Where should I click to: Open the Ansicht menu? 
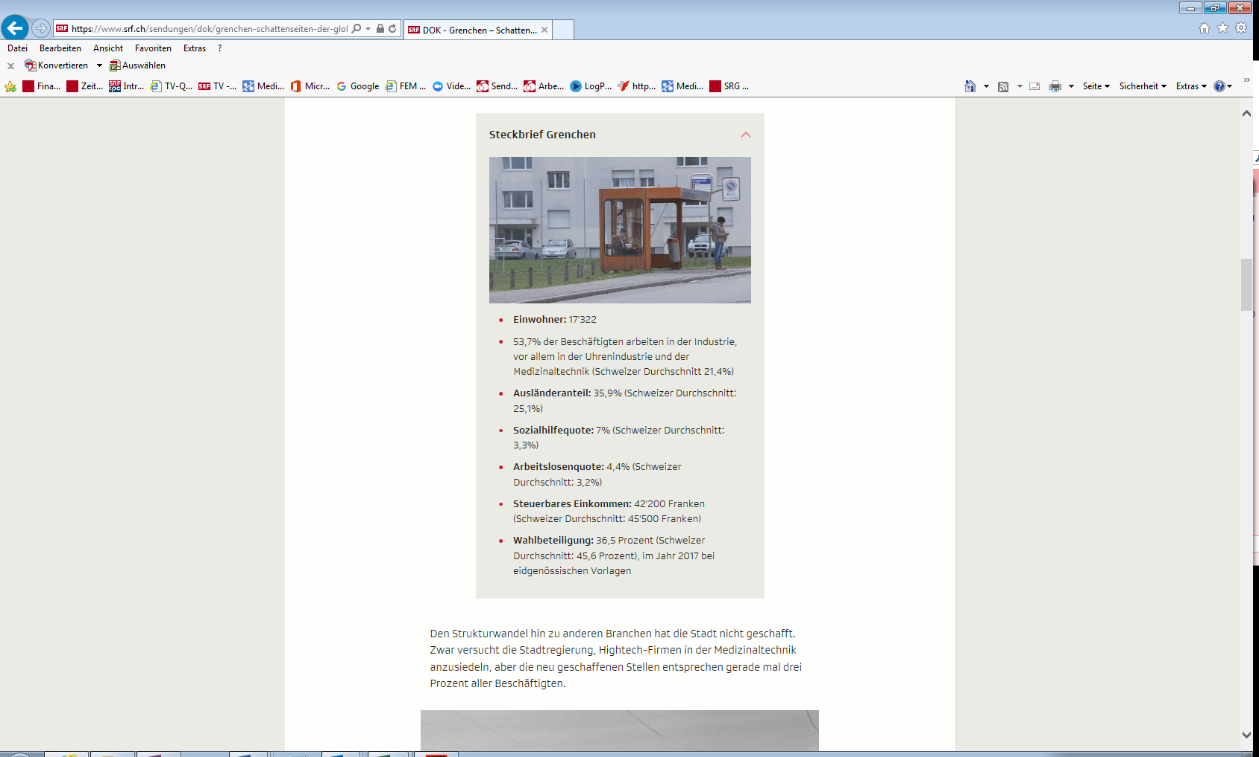[x=108, y=48]
